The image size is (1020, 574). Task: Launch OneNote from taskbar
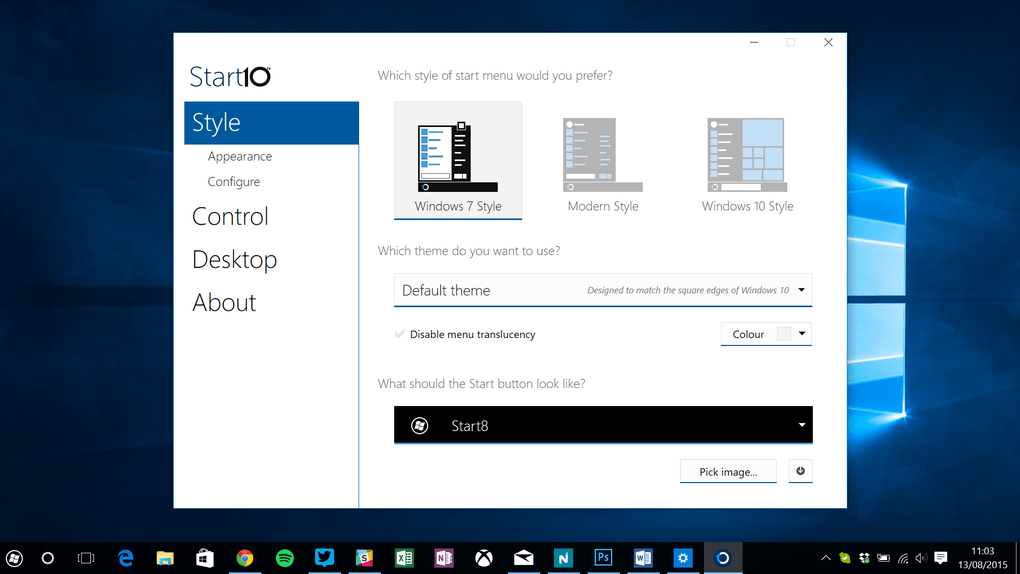444,558
